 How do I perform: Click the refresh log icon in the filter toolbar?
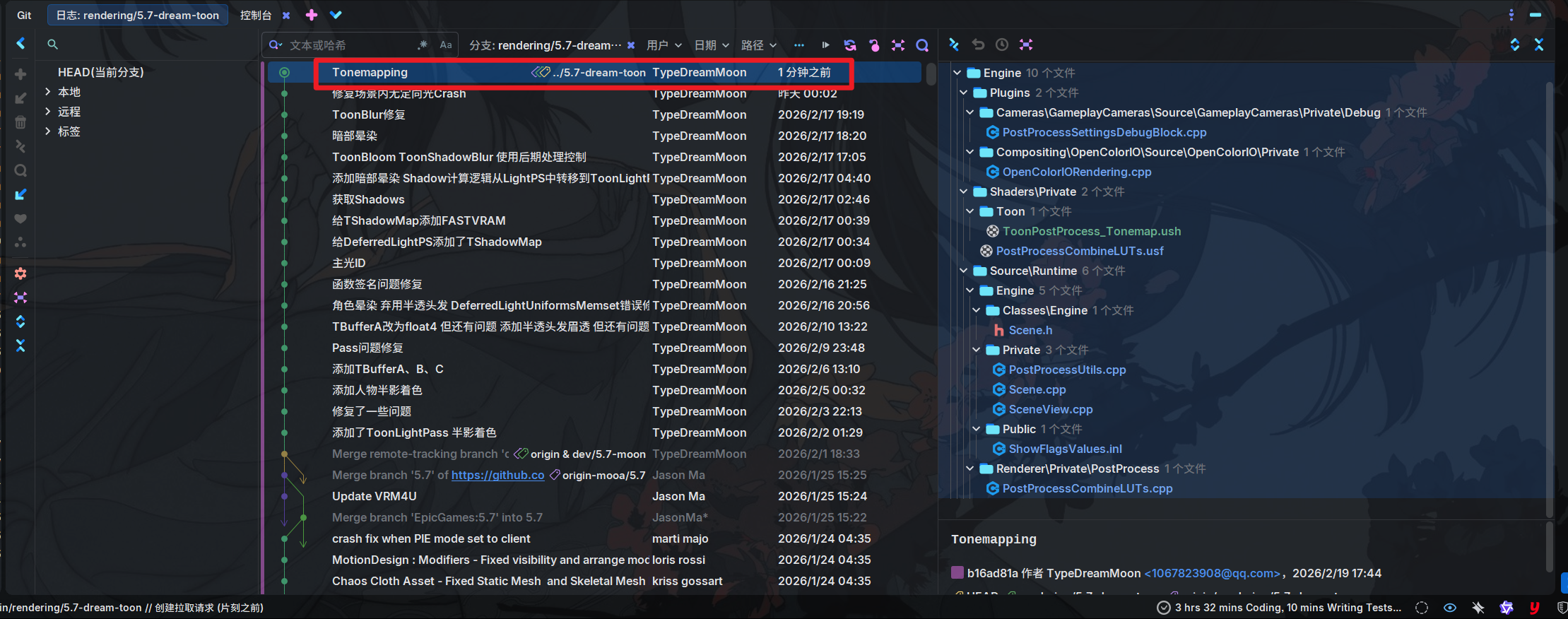pyautogui.click(x=850, y=45)
